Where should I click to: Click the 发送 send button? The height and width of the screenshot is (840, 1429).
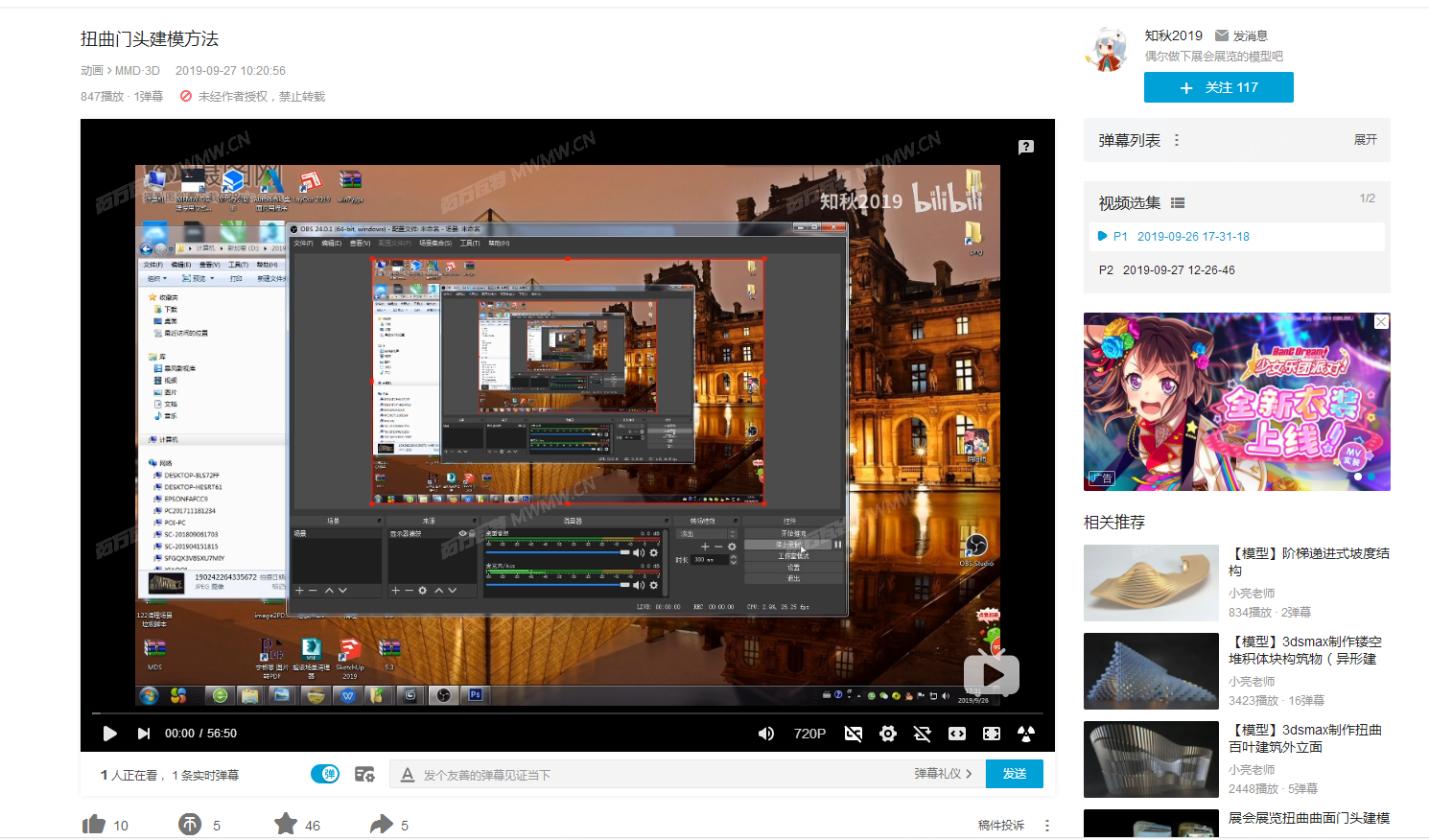[1015, 774]
